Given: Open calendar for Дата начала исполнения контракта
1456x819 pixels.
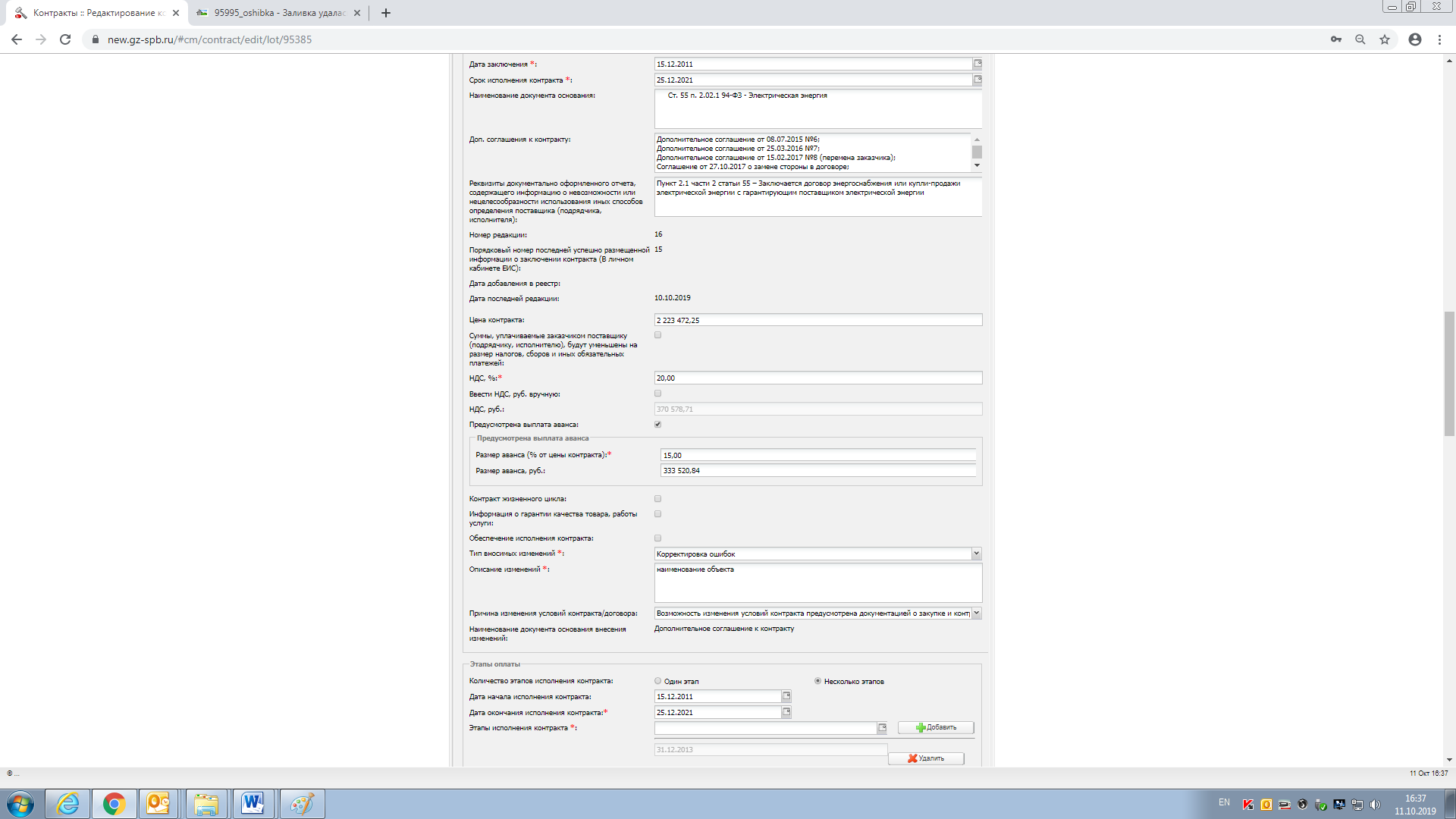Looking at the screenshot, I should coord(786,696).
